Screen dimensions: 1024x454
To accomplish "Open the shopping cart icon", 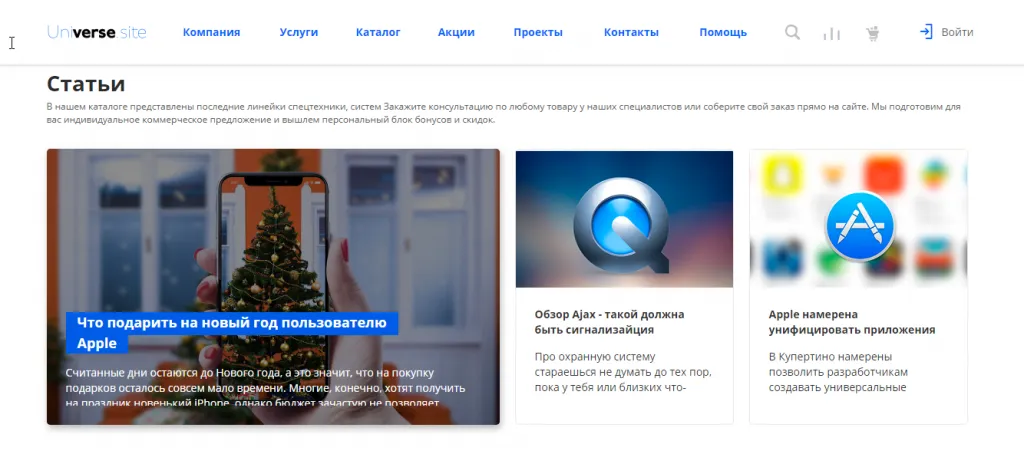I will [872, 33].
